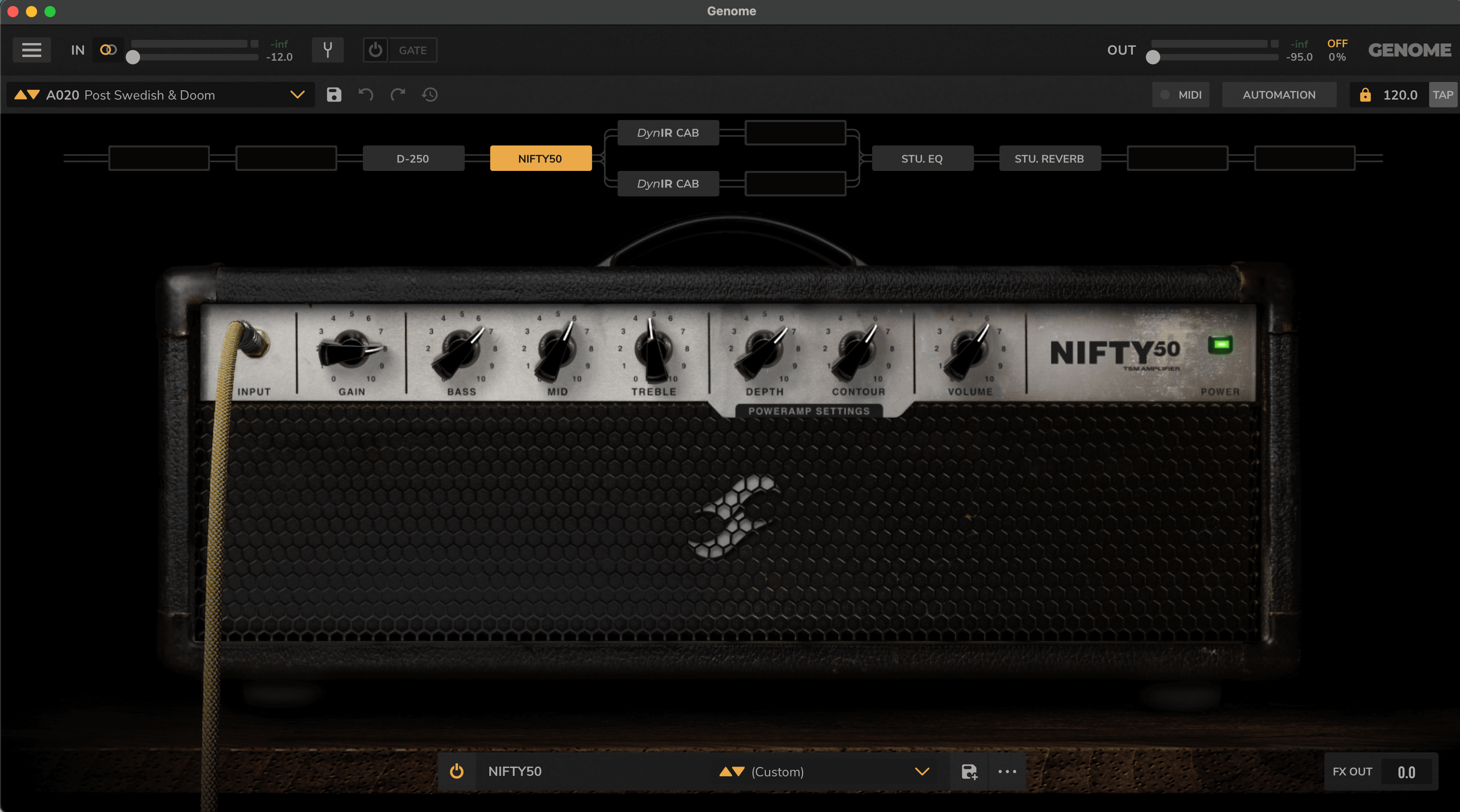
Task: Adjust the IN level slider handle
Action: pyautogui.click(x=133, y=57)
